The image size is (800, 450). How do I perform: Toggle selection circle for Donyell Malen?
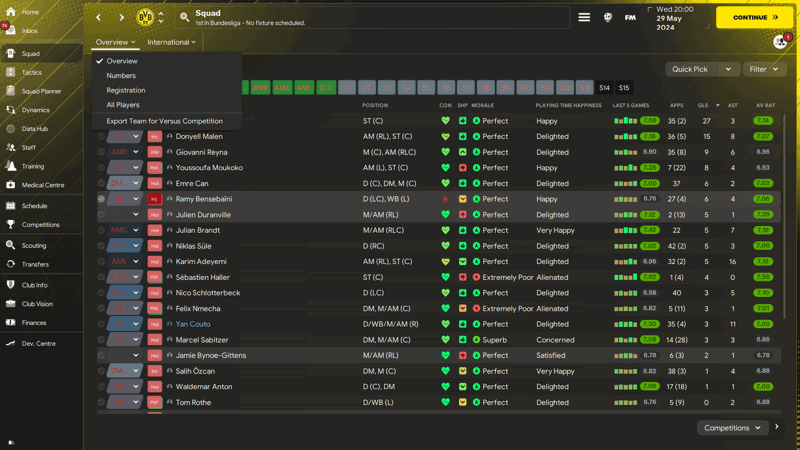tap(101, 137)
